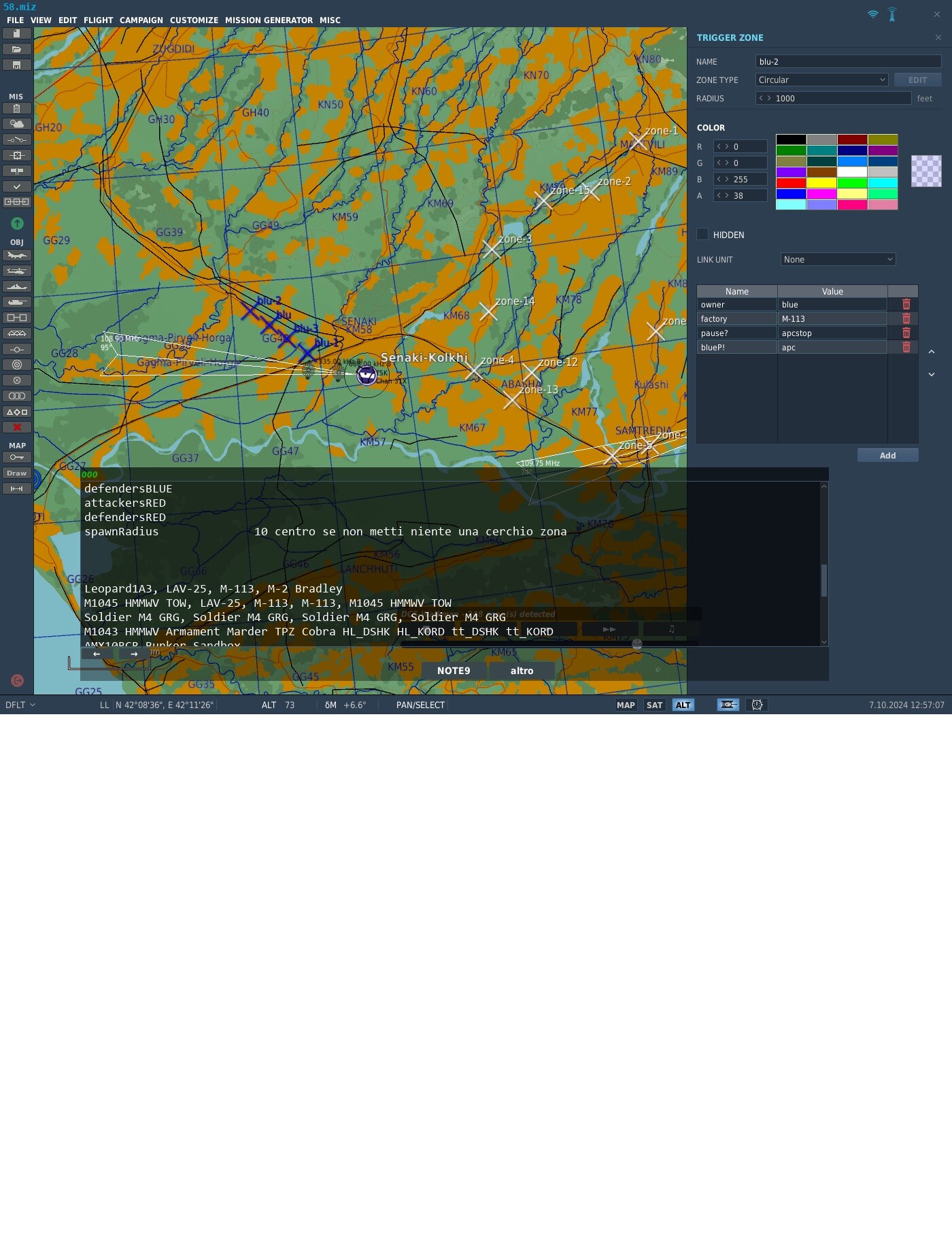Image resolution: width=952 pixels, height=1238 pixels.
Task: Click the red X delete object tool
Action: tap(17, 427)
